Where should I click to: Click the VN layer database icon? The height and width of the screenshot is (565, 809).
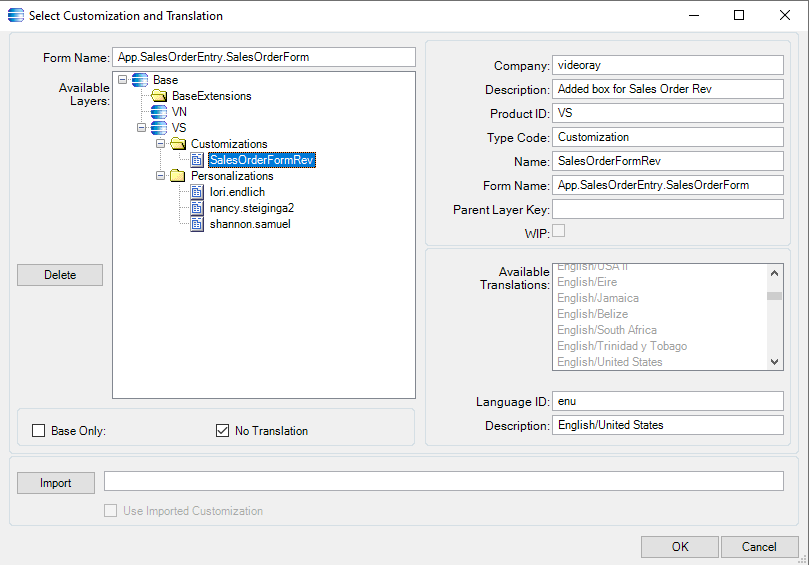coord(159,112)
